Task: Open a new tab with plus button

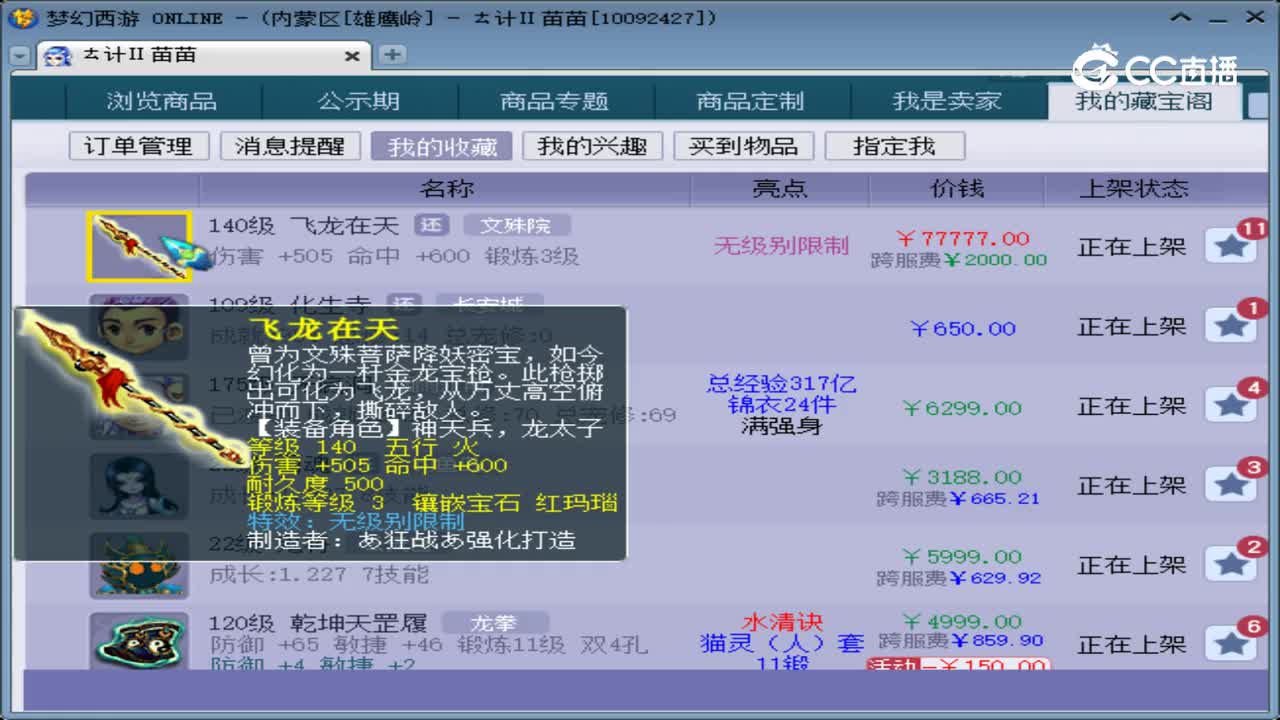Action: 392,55
